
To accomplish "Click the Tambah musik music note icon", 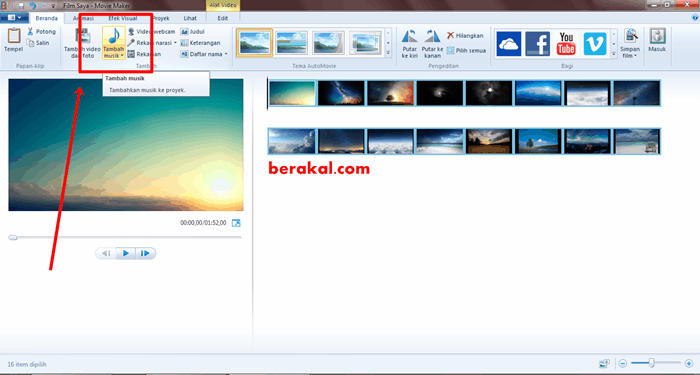I will (114, 36).
